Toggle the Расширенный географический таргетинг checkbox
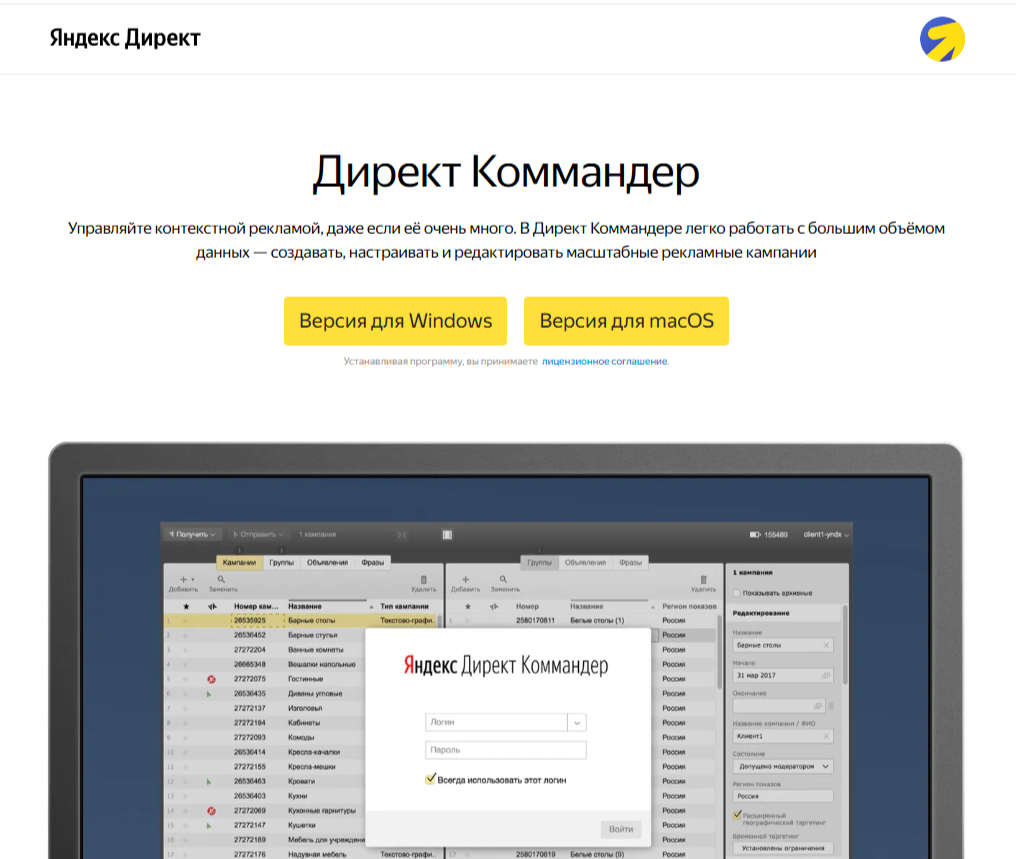The height and width of the screenshot is (859, 1016). tap(737, 815)
